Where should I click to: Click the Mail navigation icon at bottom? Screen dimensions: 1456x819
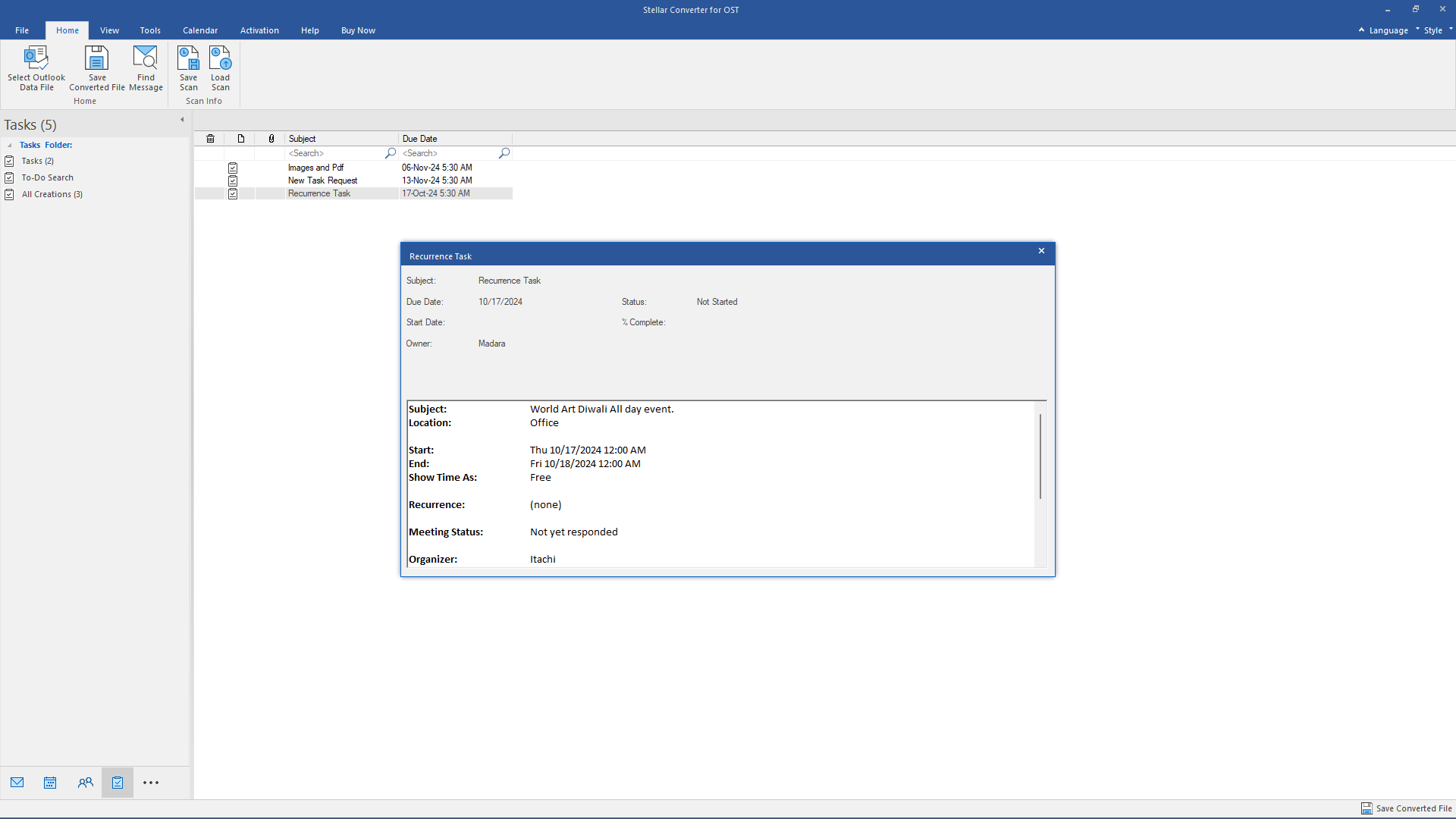pyautogui.click(x=17, y=782)
